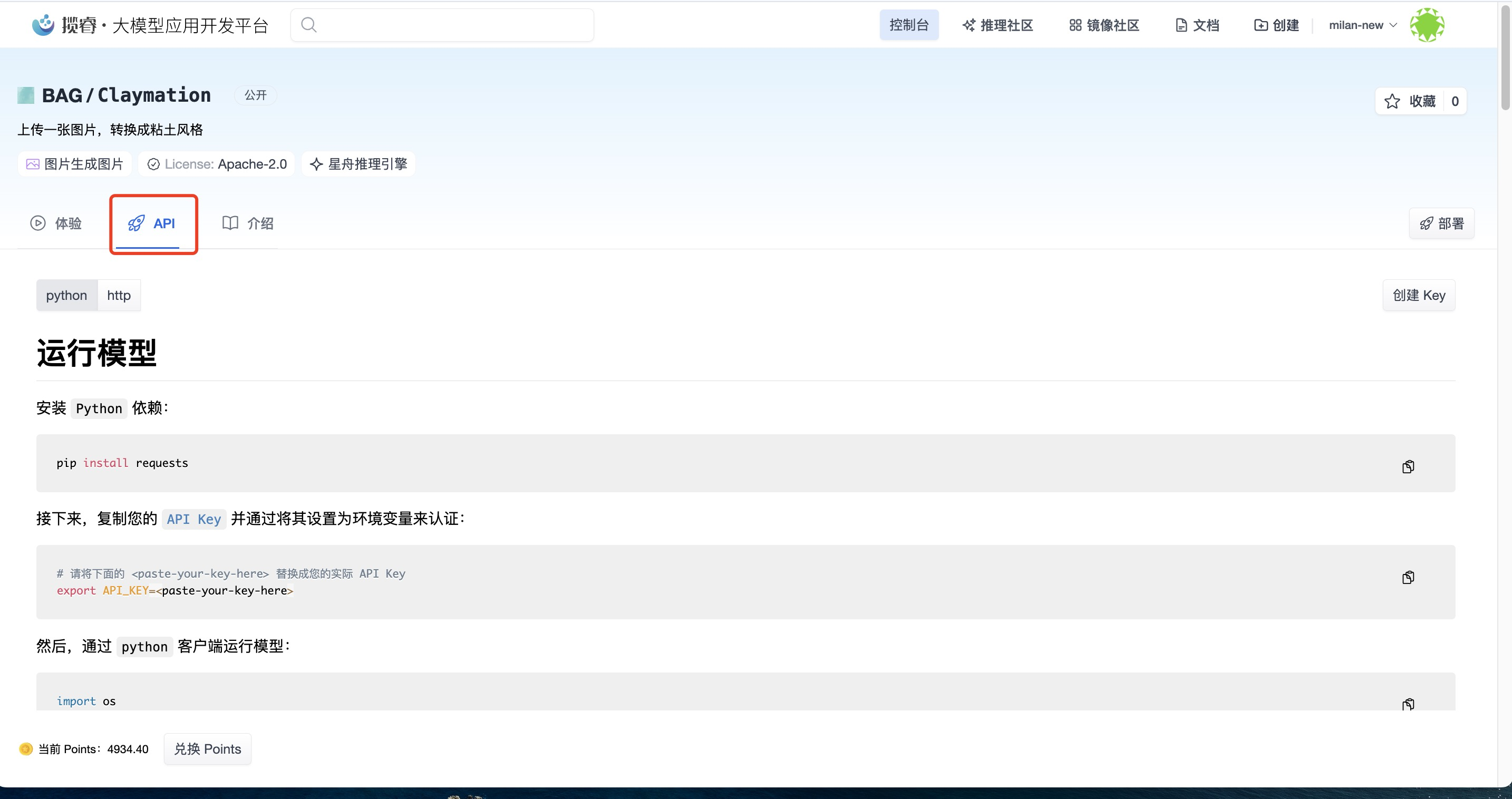1512x799 pixels.
Task: Click the page vertical scrollbar
Action: [x=1505, y=56]
